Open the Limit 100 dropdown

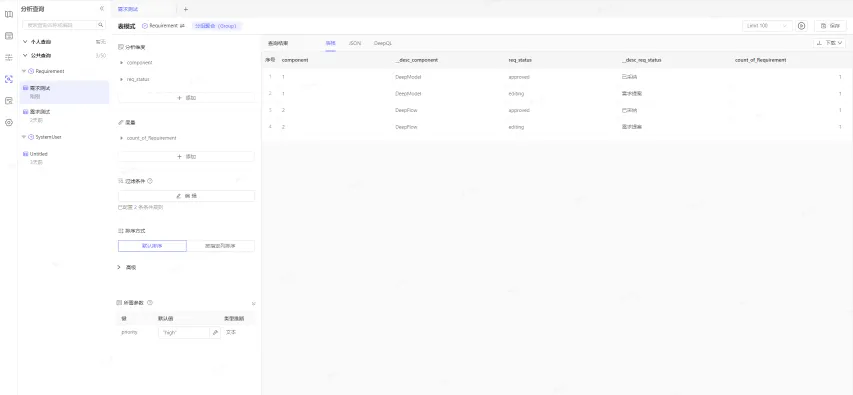[767, 26]
